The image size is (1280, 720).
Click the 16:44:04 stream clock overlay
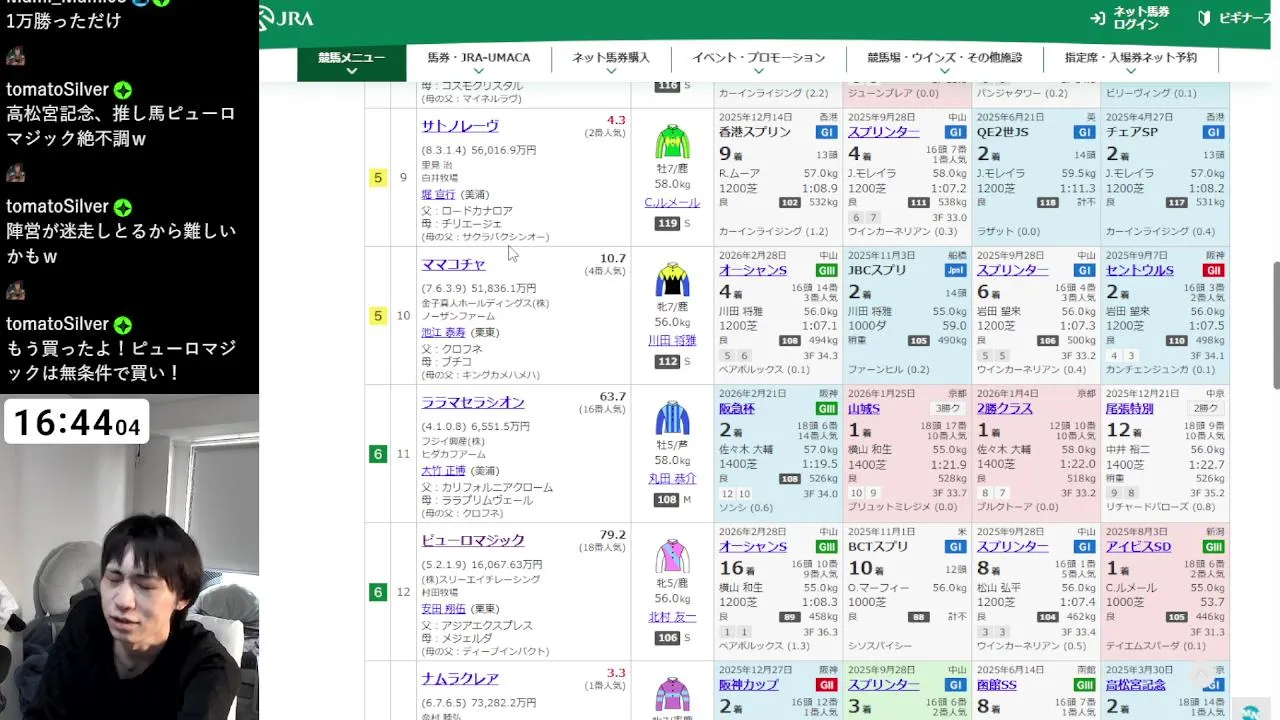click(x=76, y=423)
